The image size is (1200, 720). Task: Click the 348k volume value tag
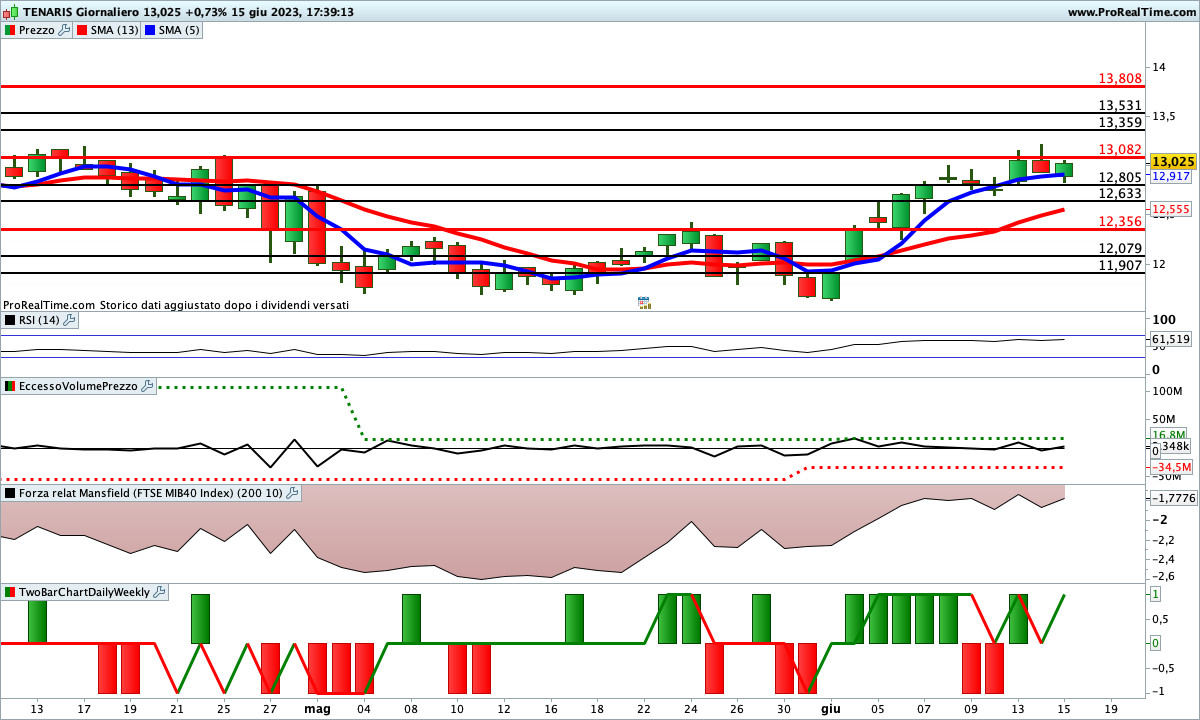pyautogui.click(x=1174, y=447)
